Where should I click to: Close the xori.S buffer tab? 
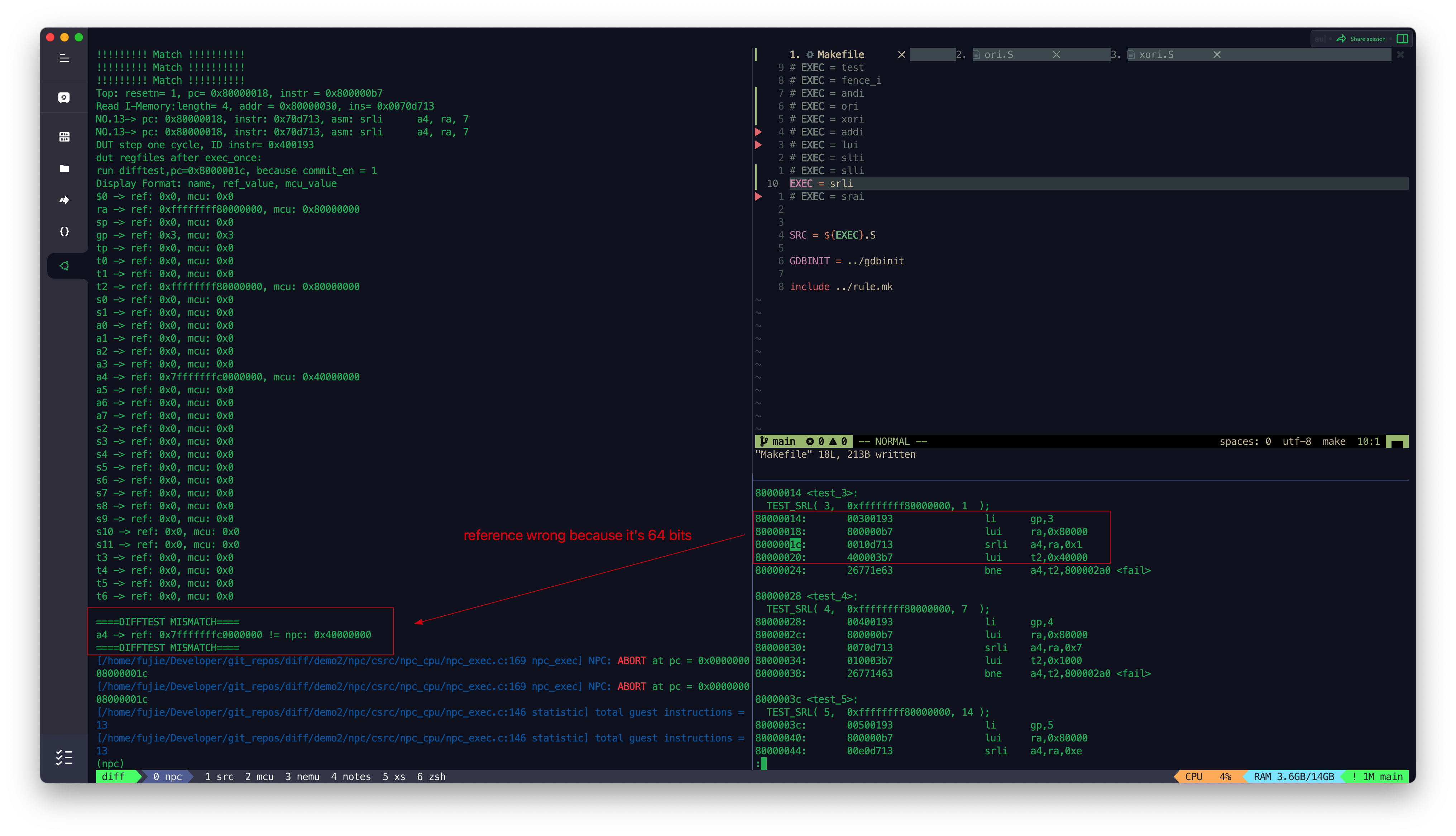pyautogui.click(x=1217, y=54)
